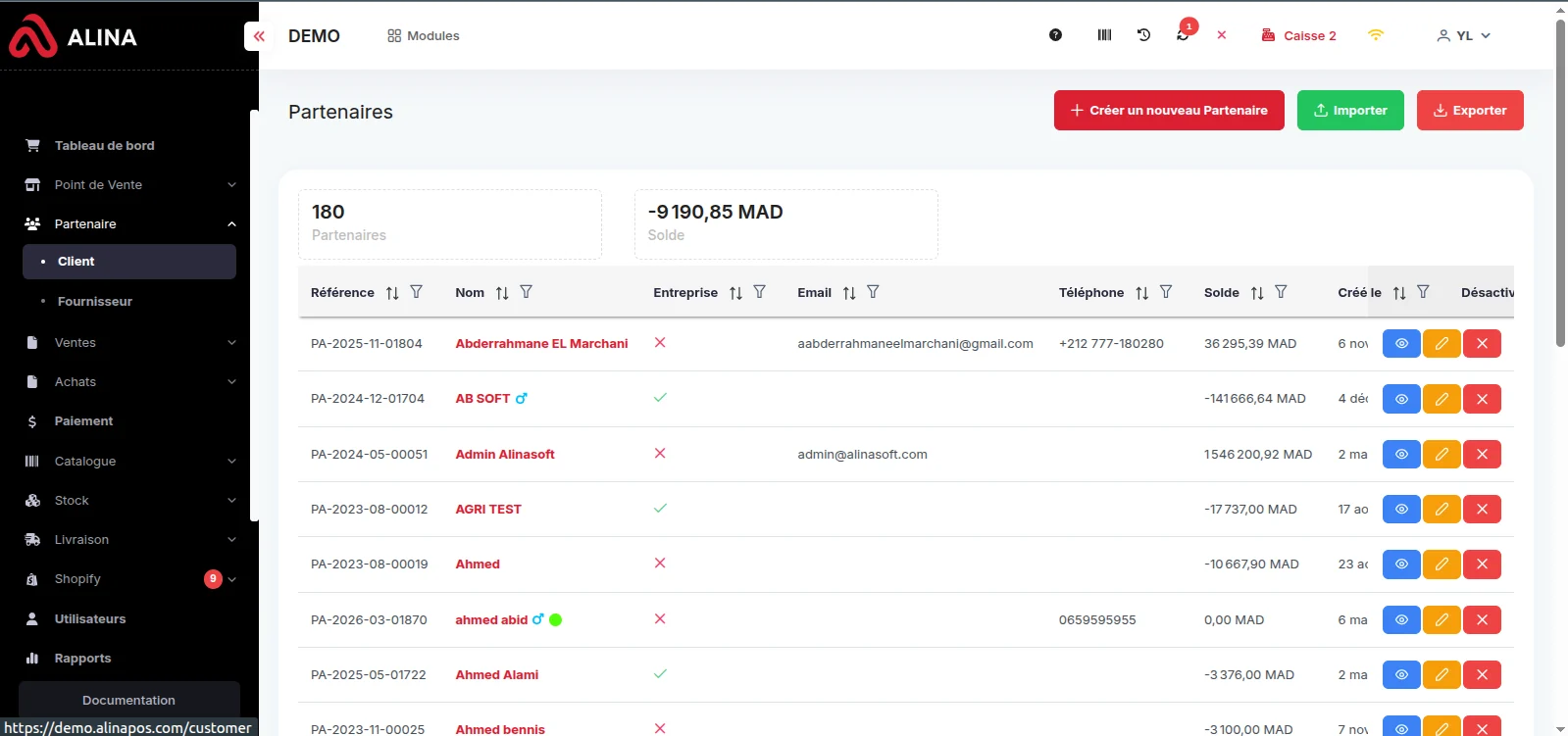The height and width of the screenshot is (736, 1568).
Task: Filter the Nom column
Action: [x=527, y=292]
